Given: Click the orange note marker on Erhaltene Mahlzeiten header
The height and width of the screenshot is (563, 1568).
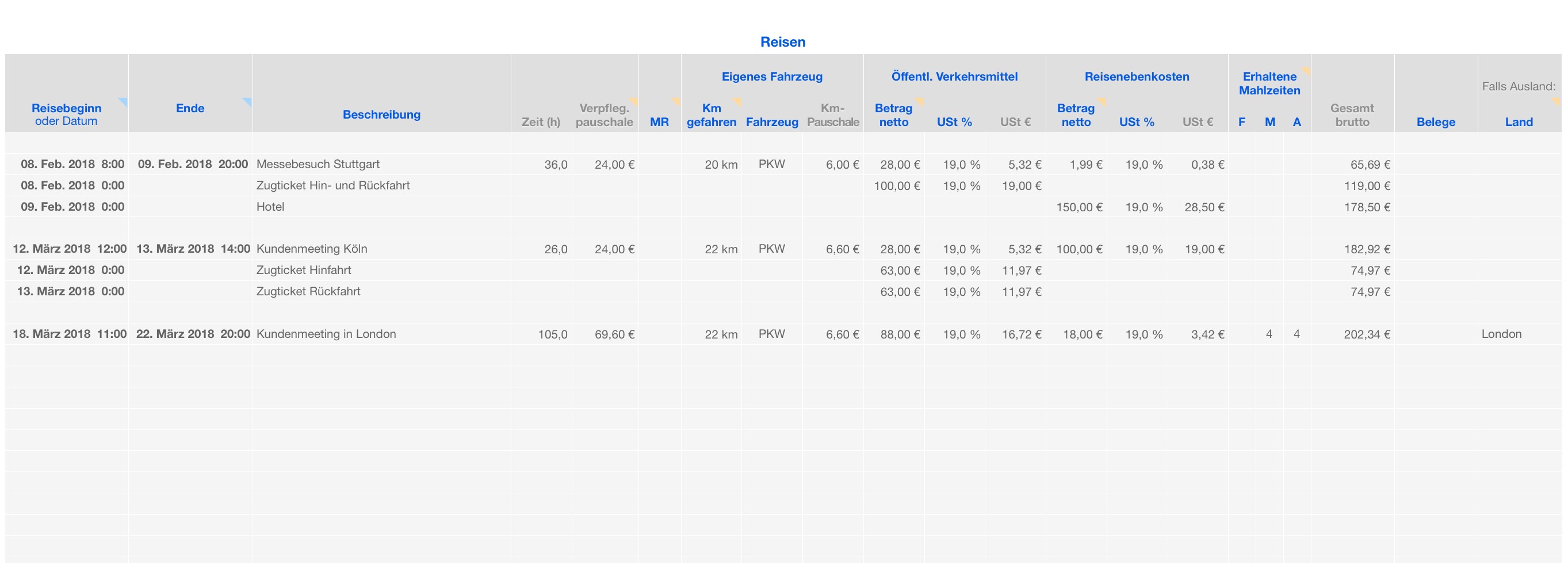Looking at the screenshot, I should (x=1306, y=71).
